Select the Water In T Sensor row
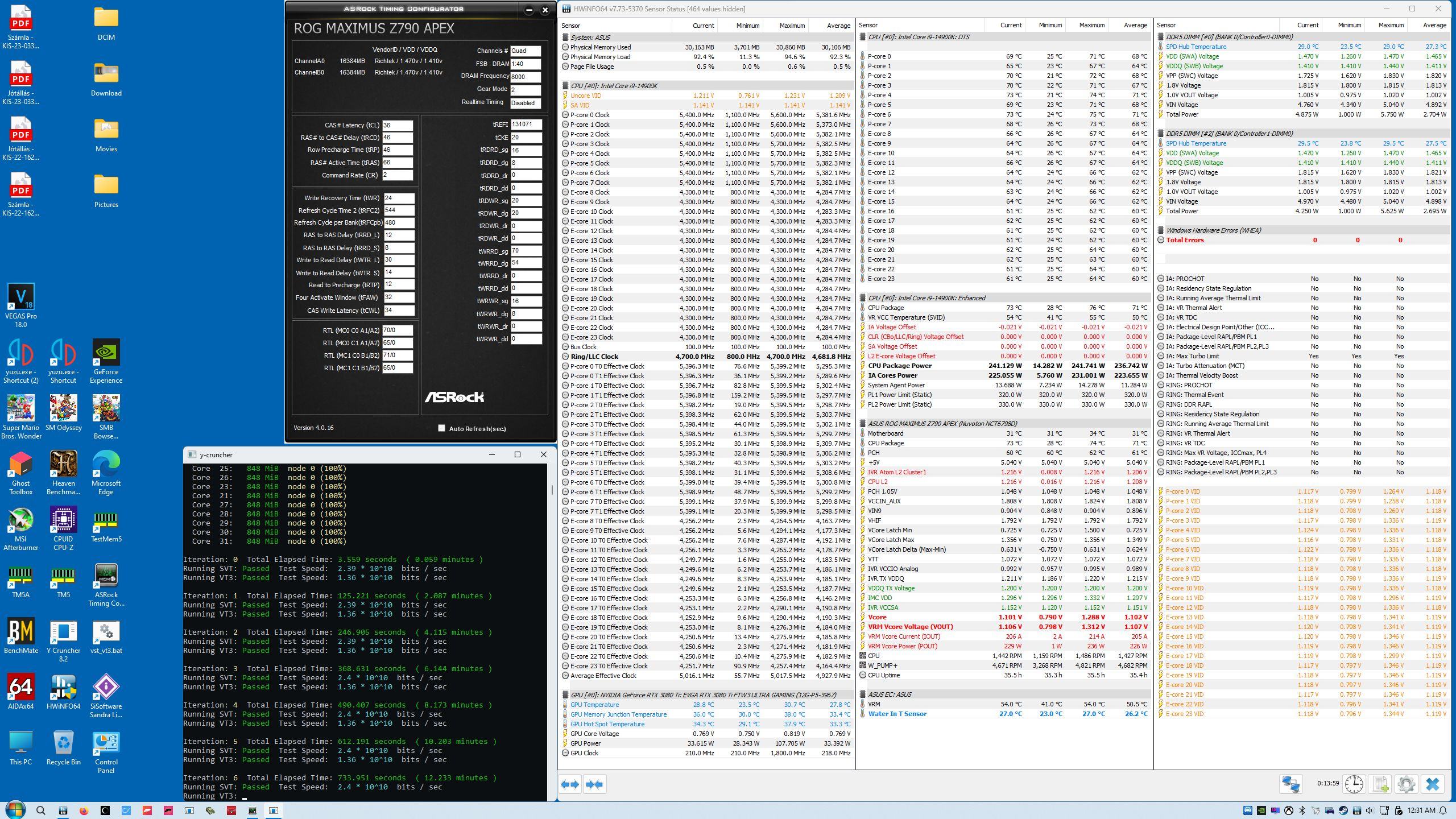Image resolution: width=1456 pixels, height=819 pixels. (x=1004, y=714)
